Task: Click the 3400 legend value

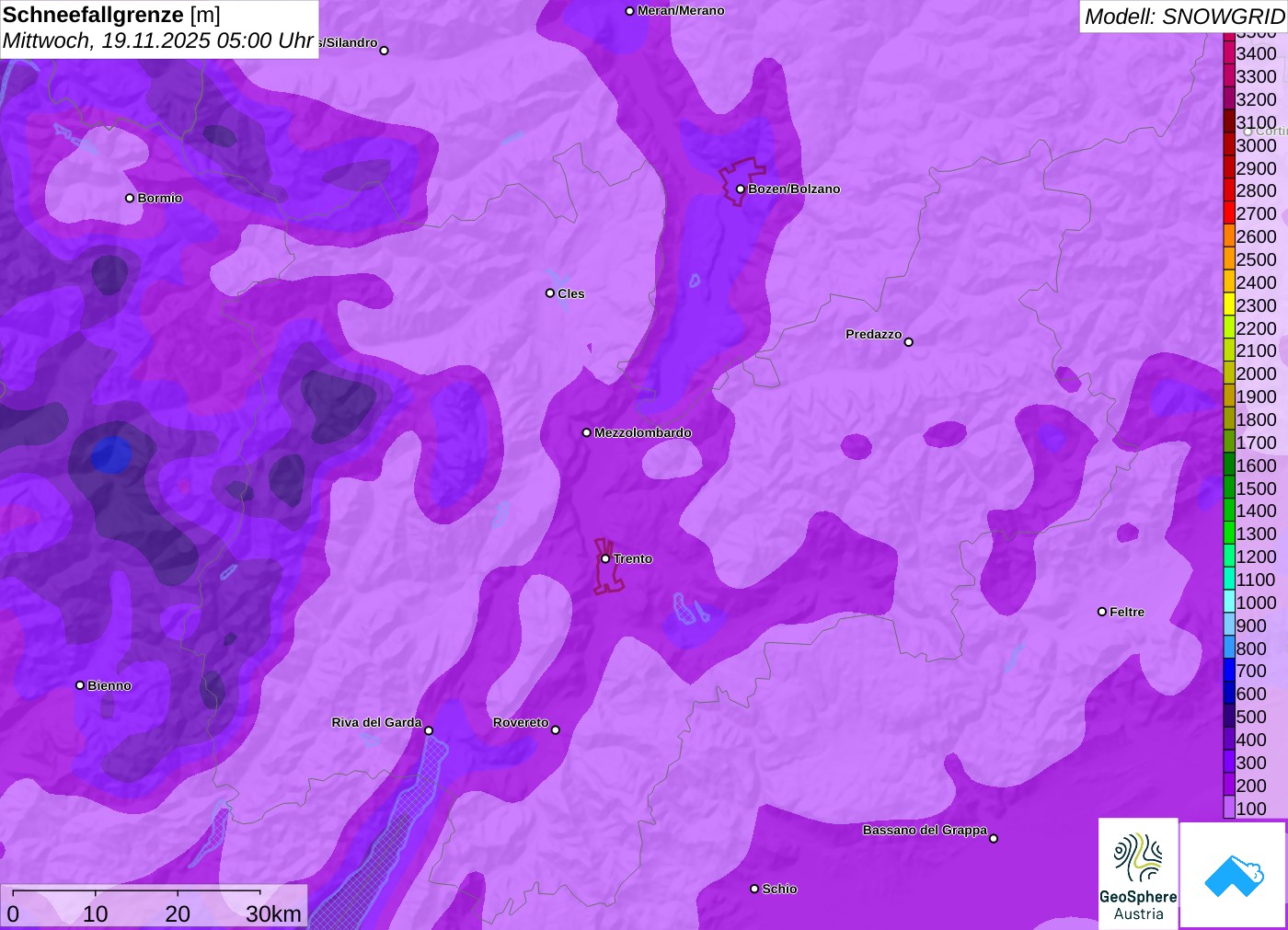Action: (x=1256, y=53)
